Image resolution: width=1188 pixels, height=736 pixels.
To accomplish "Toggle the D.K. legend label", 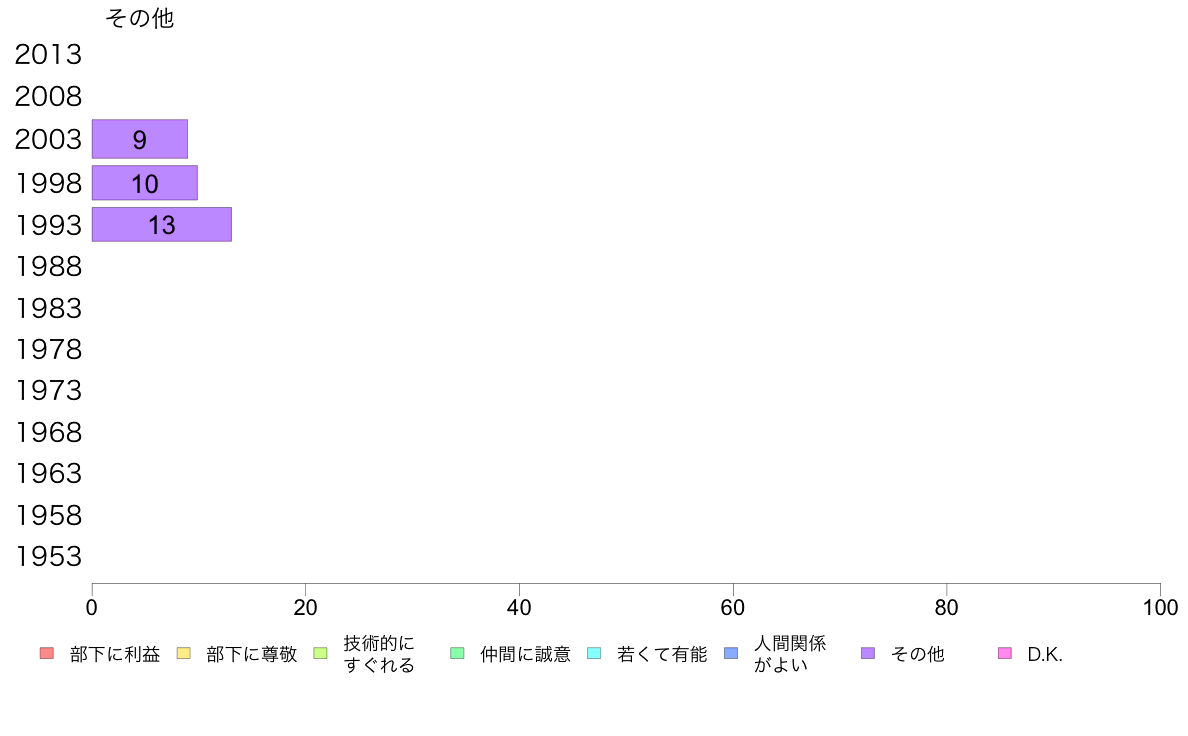I will (x=1045, y=655).
